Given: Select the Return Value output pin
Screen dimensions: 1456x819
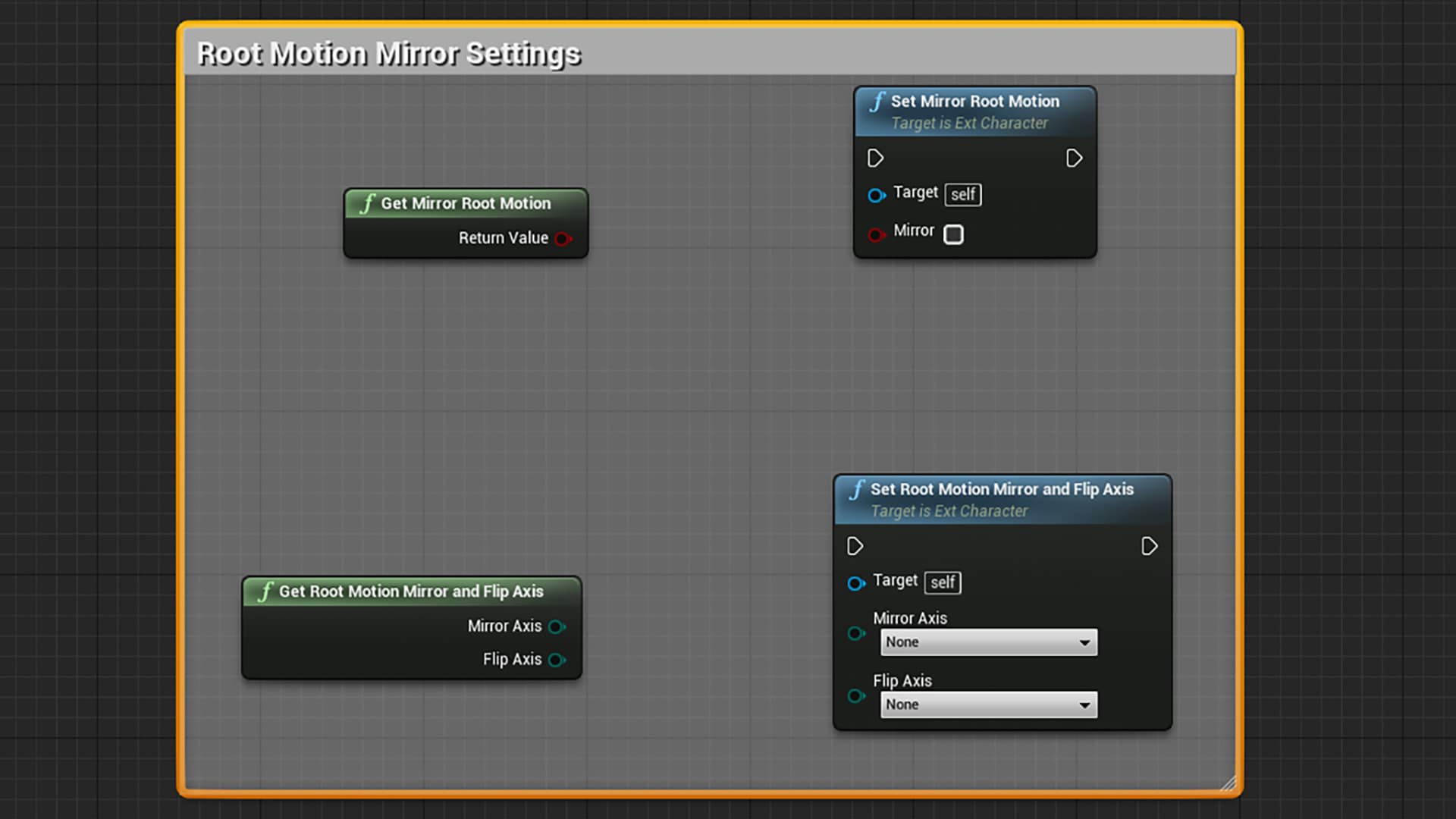Looking at the screenshot, I should (563, 238).
